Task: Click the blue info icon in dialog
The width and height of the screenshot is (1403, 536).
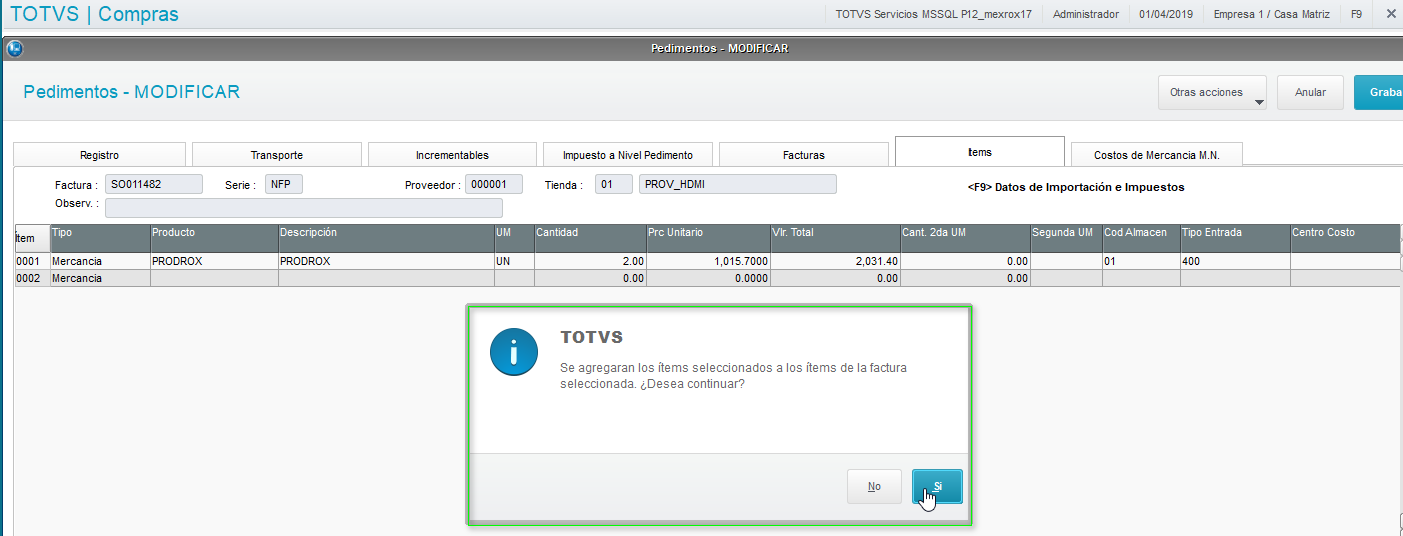Action: pyautogui.click(x=515, y=351)
